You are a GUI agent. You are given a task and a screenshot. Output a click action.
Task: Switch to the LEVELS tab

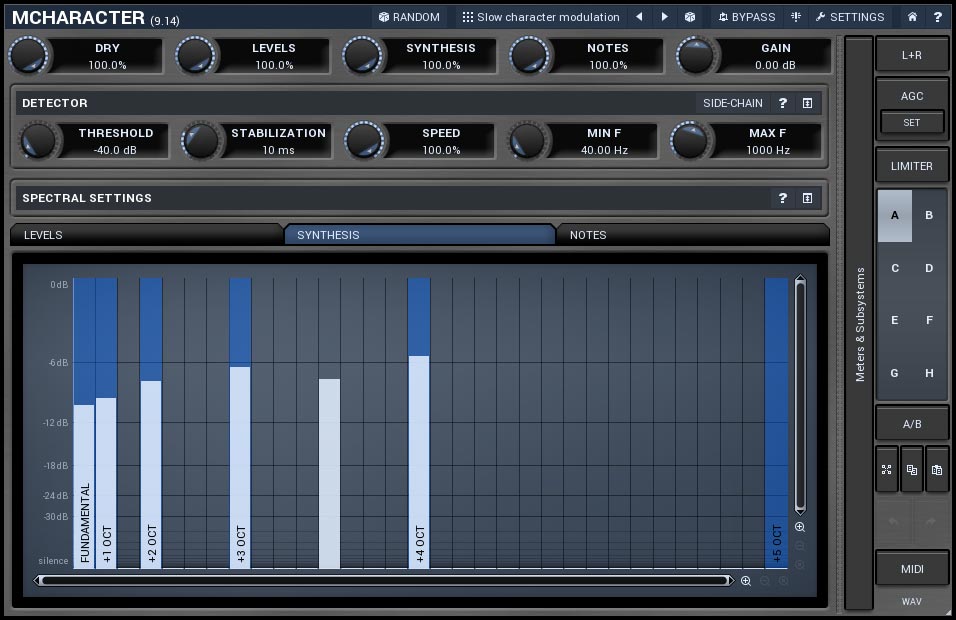[x=146, y=235]
